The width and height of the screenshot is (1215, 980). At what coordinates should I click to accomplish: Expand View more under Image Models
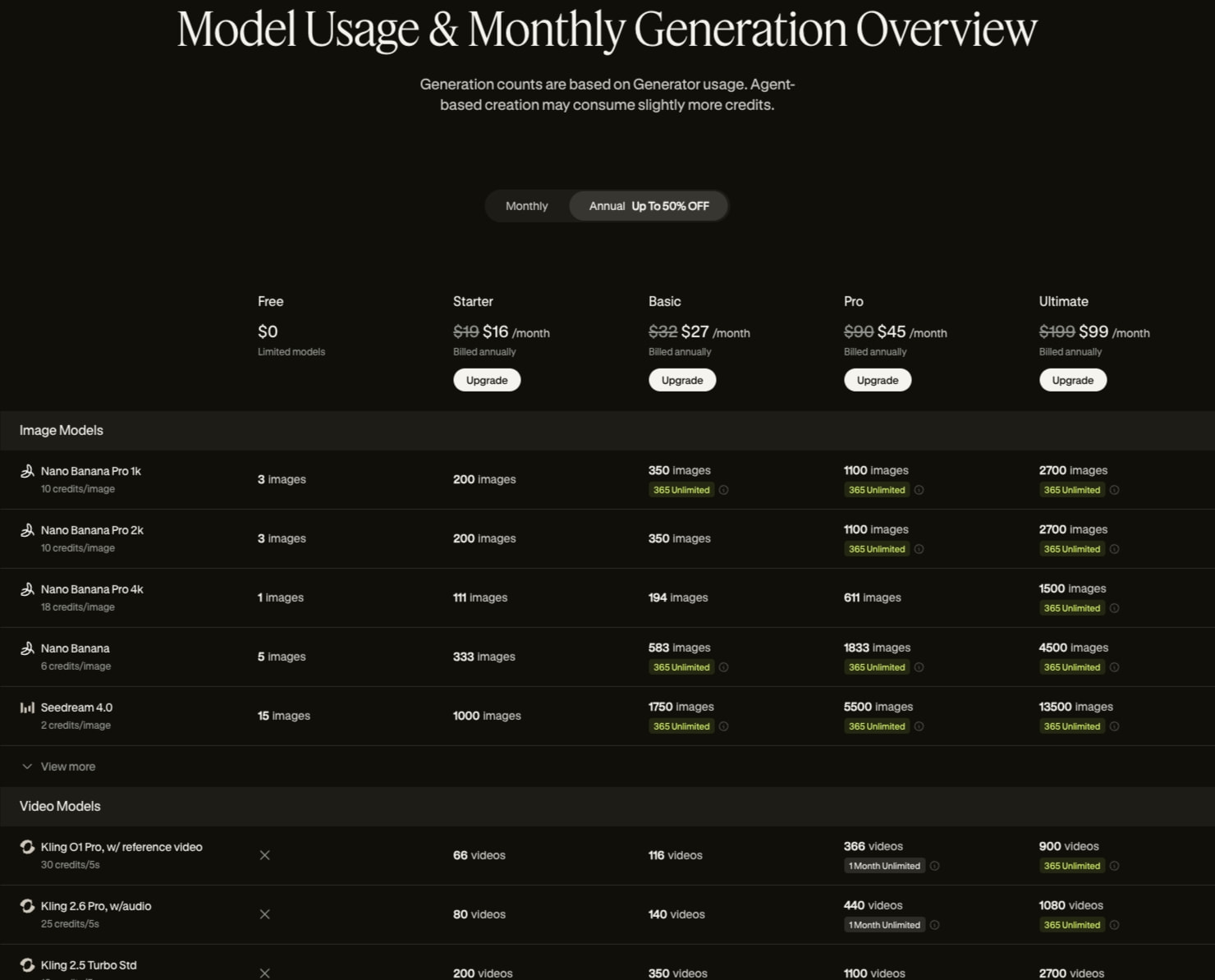(x=58, y=767)
